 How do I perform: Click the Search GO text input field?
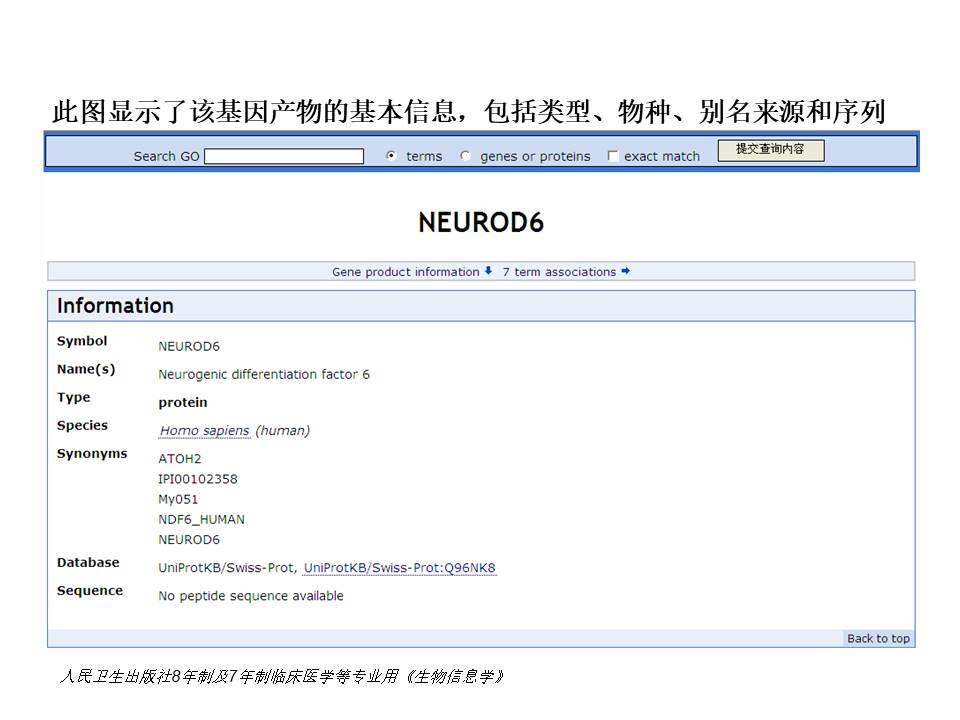(284, 156)
